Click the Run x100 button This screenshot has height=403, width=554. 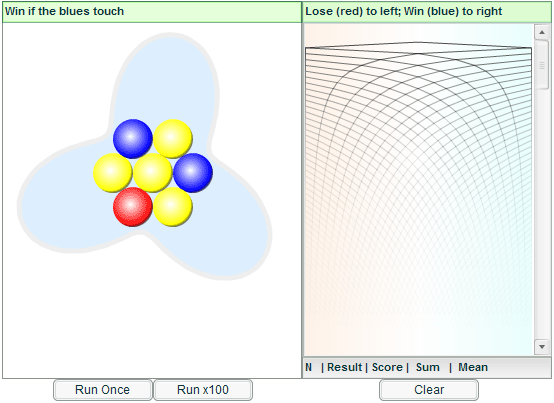tap(203, 390)
